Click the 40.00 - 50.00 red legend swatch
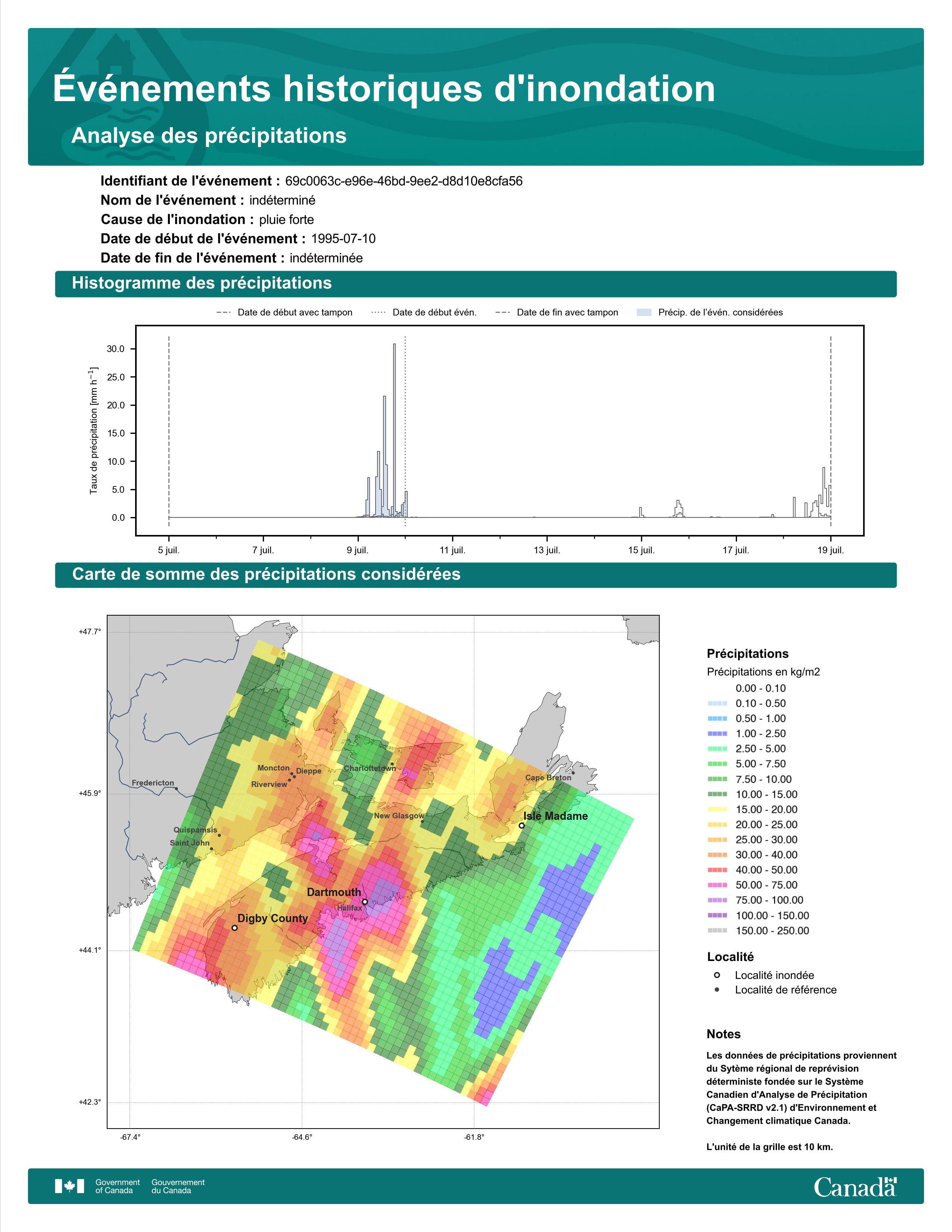952x1232 pixels. click(717, 870)
